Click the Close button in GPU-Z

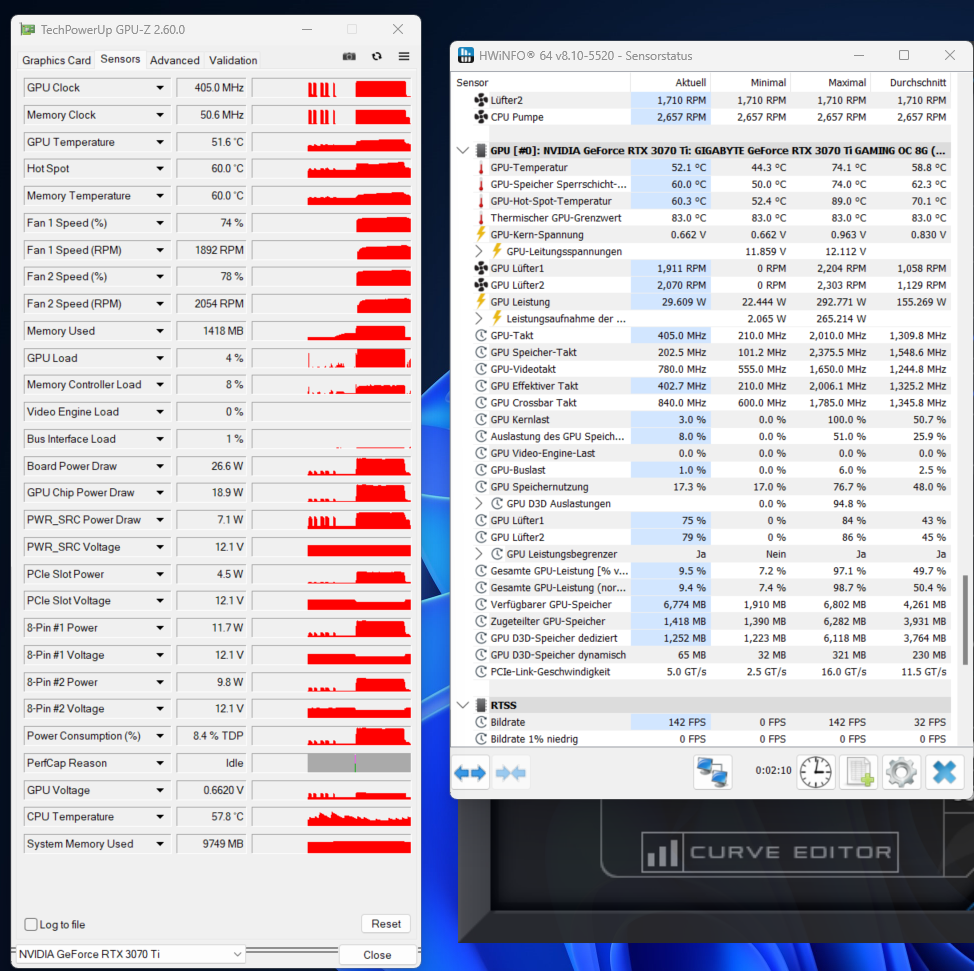[x=377, y=955]
